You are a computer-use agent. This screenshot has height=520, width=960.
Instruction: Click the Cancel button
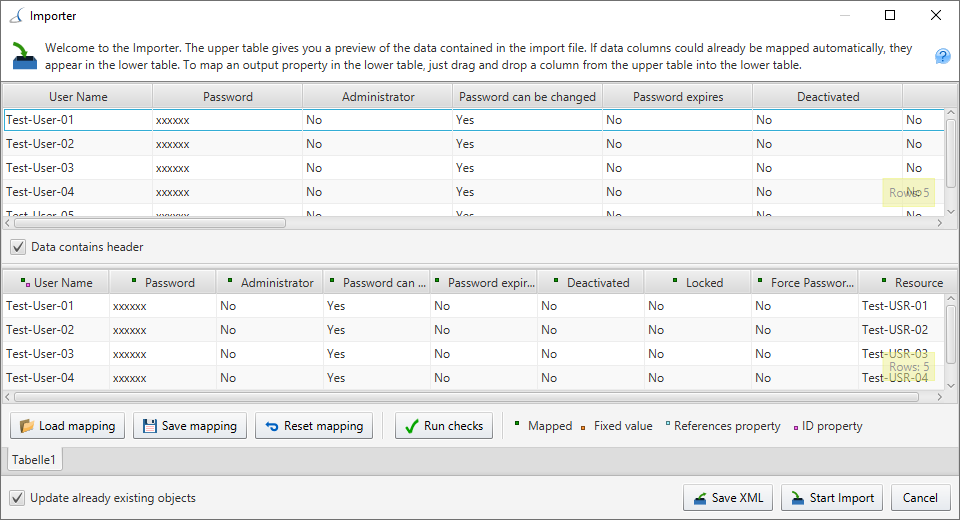[920, 497]
